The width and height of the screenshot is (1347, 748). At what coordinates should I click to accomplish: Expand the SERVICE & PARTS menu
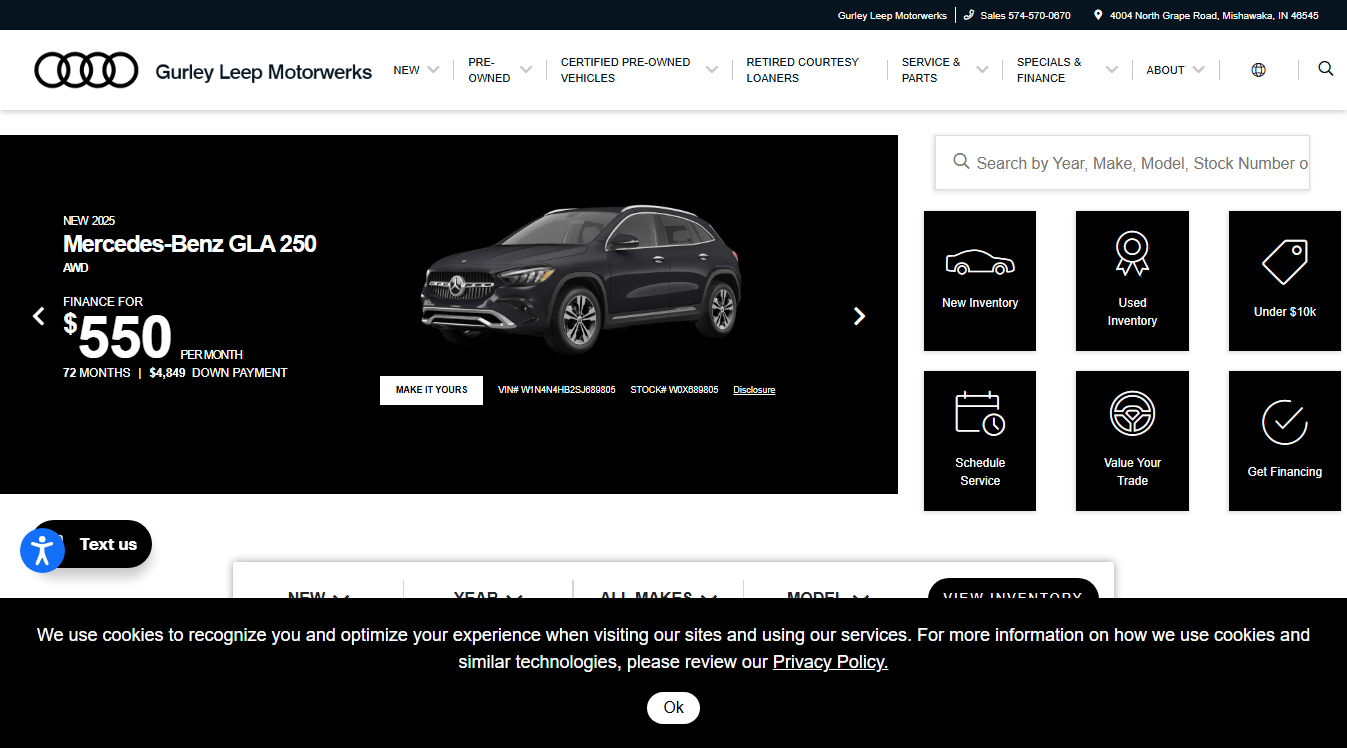click(x=945, y=70)
